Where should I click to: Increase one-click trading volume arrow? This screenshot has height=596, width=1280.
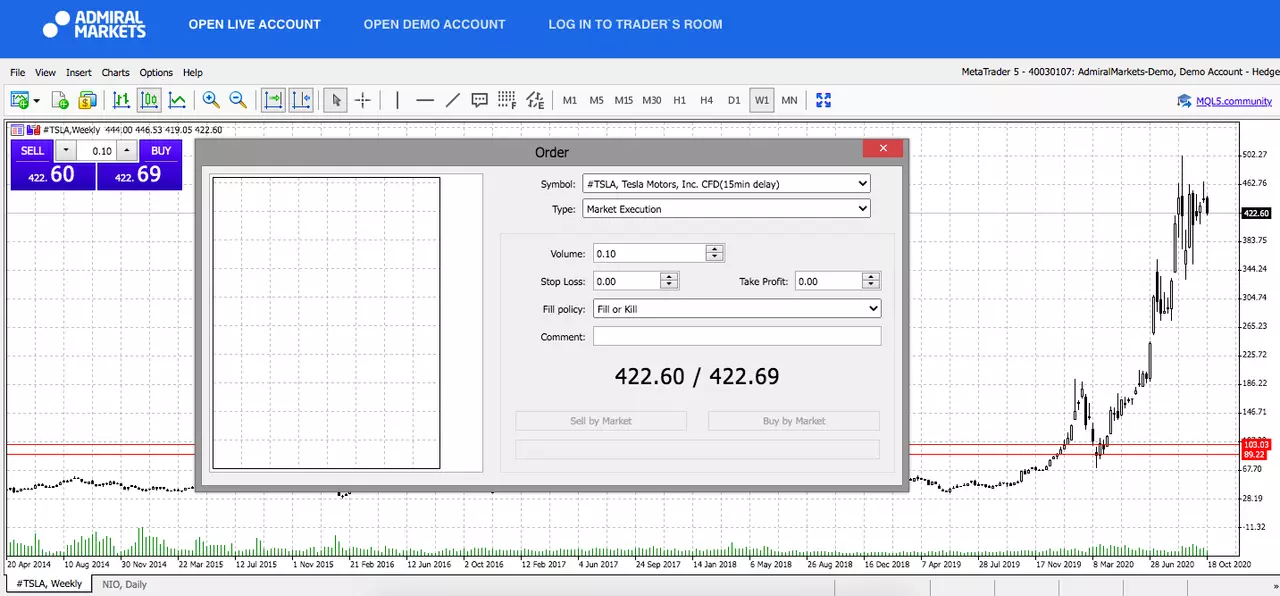coord(127,151)
